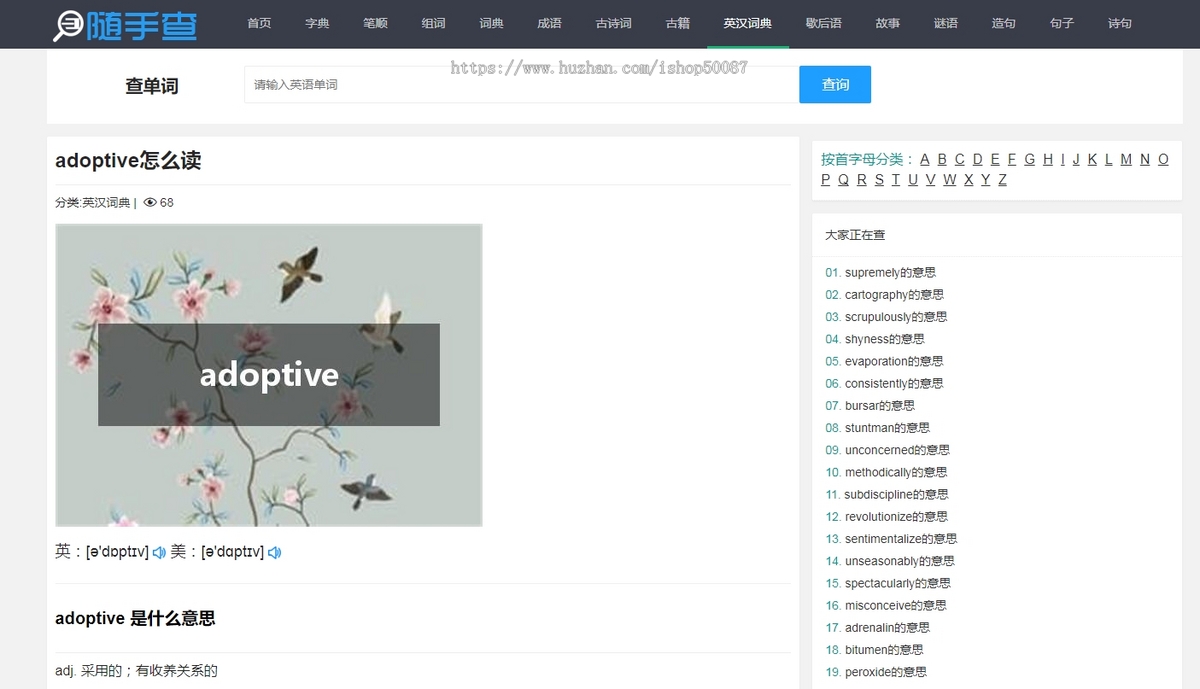Click the adoptive怎么读 heading
The image size is (1200, 689).
(128, 161)
